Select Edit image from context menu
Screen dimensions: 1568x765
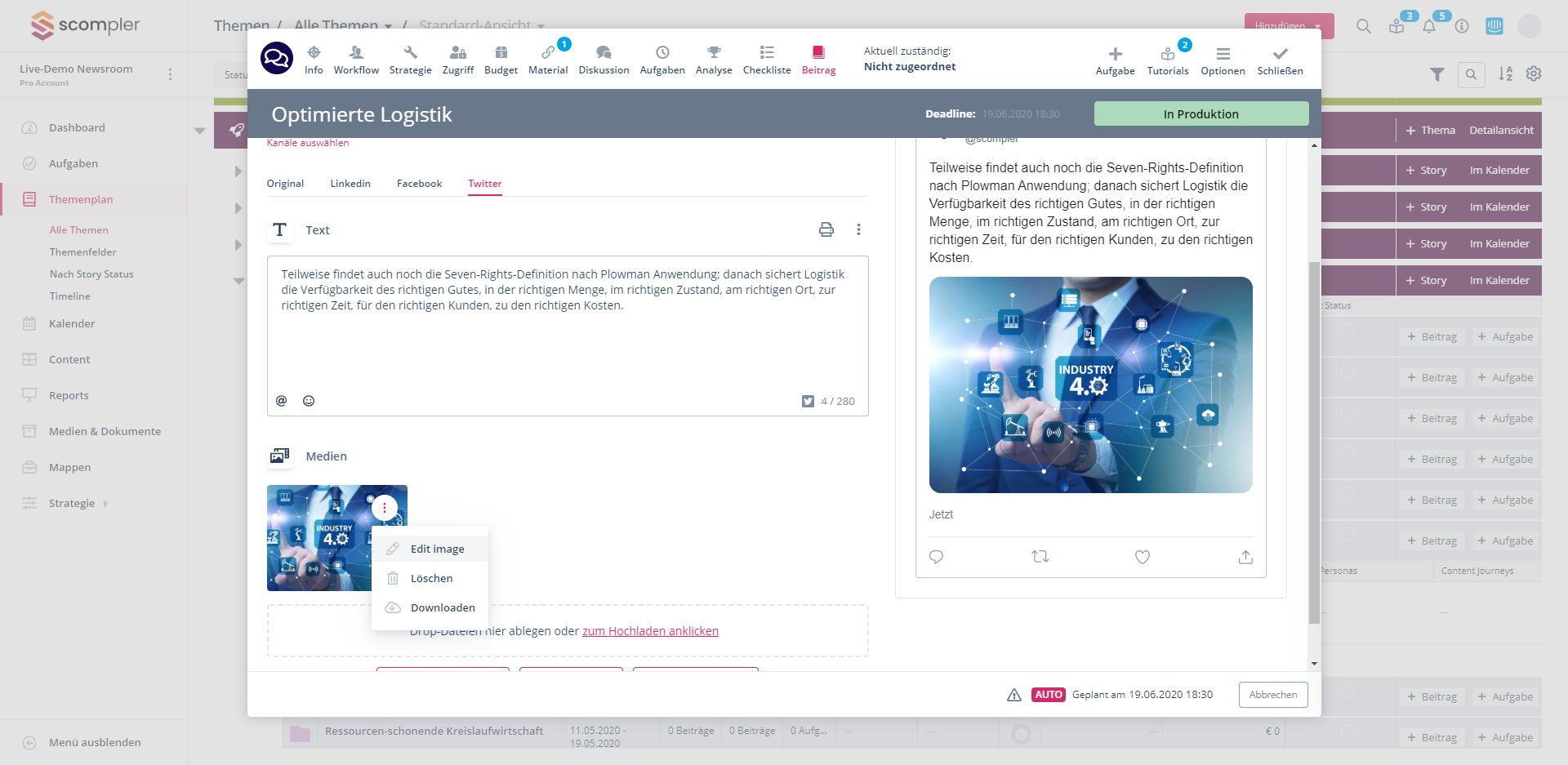click(x=437, y=549)
